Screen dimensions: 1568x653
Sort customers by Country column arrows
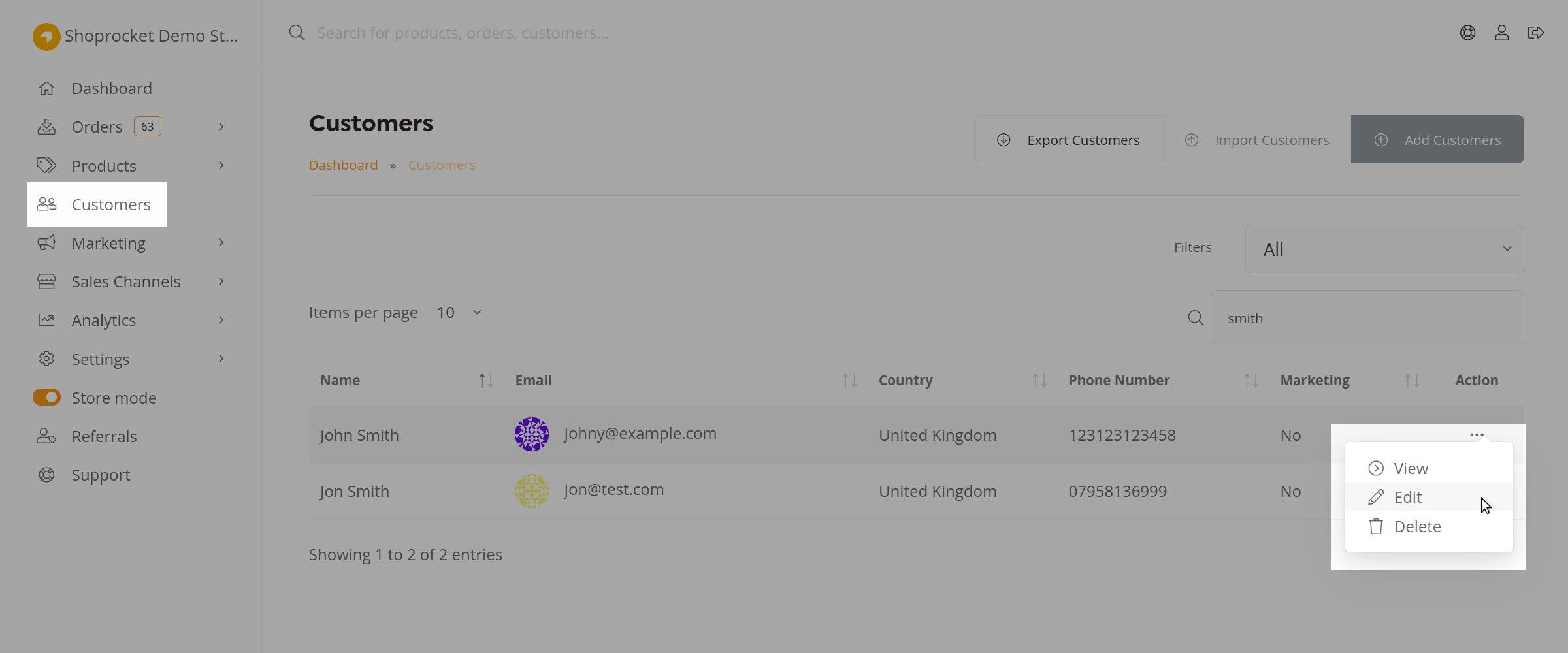click(1039, 380)
